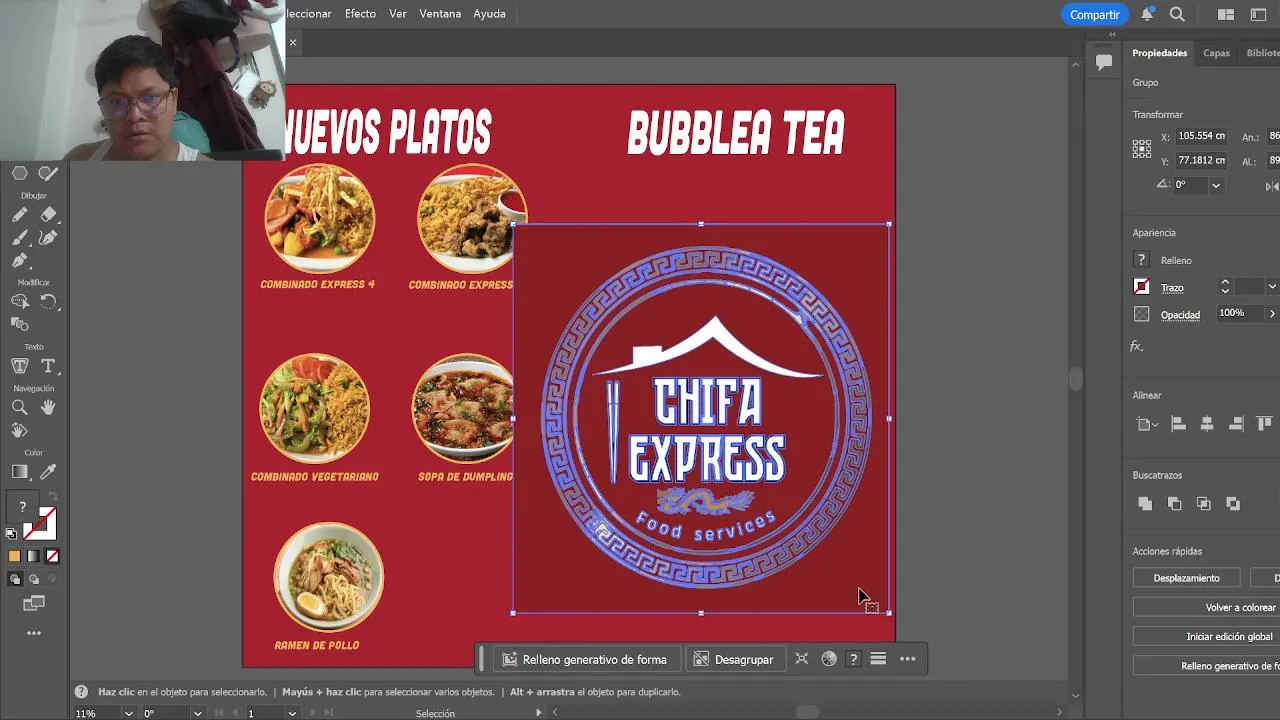Screen dimensions: 1280x720
Task: Click the Unite pathfinder icon
Action: point(1145,504)
